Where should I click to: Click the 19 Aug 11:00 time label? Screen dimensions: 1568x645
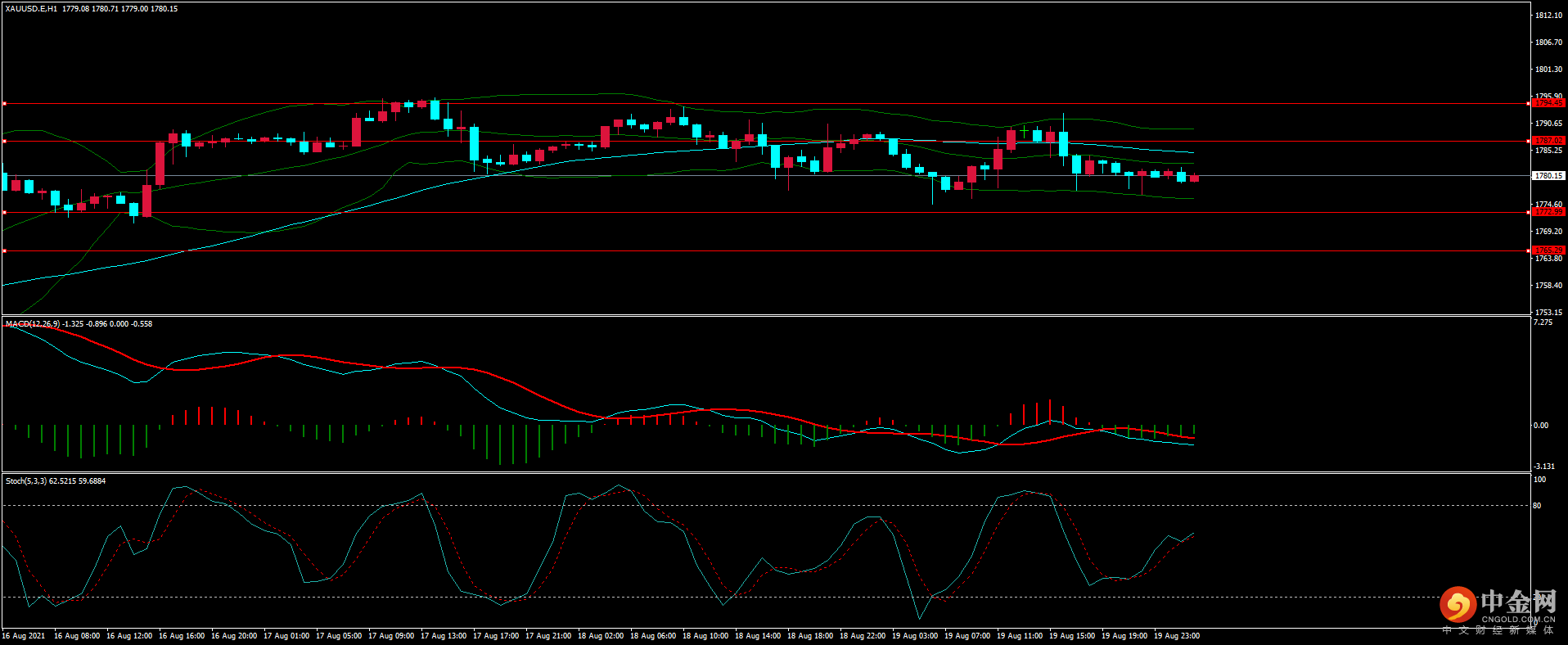point(1020,636)
